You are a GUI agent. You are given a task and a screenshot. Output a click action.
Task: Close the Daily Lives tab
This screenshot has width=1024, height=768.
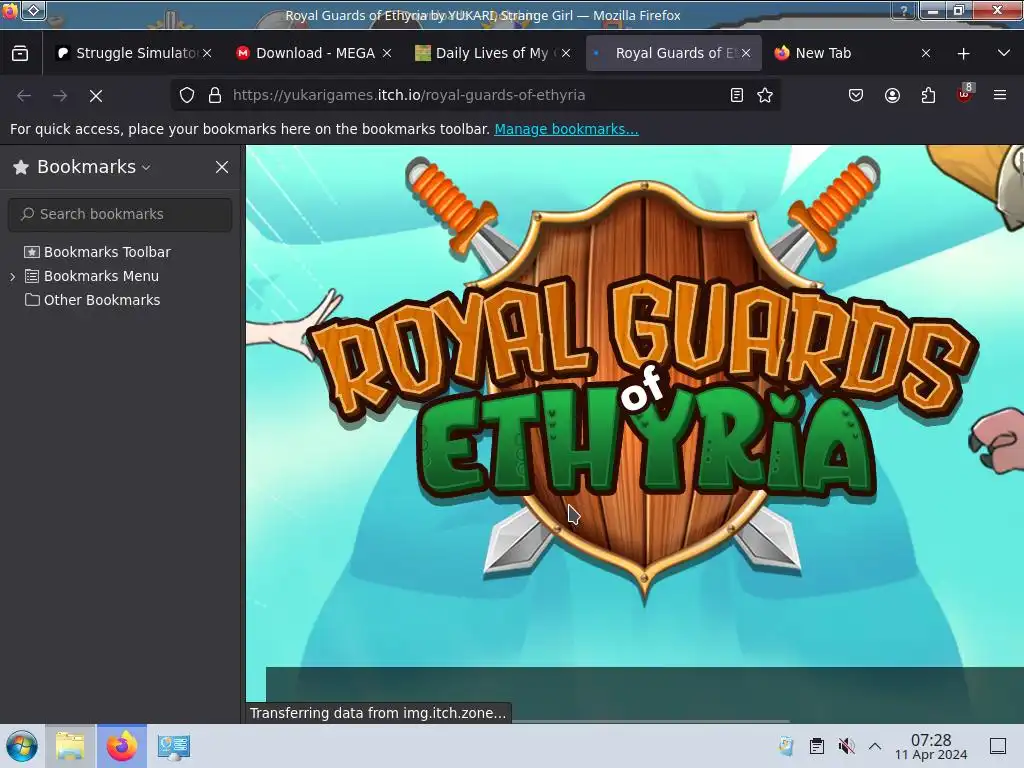point(566,54)
